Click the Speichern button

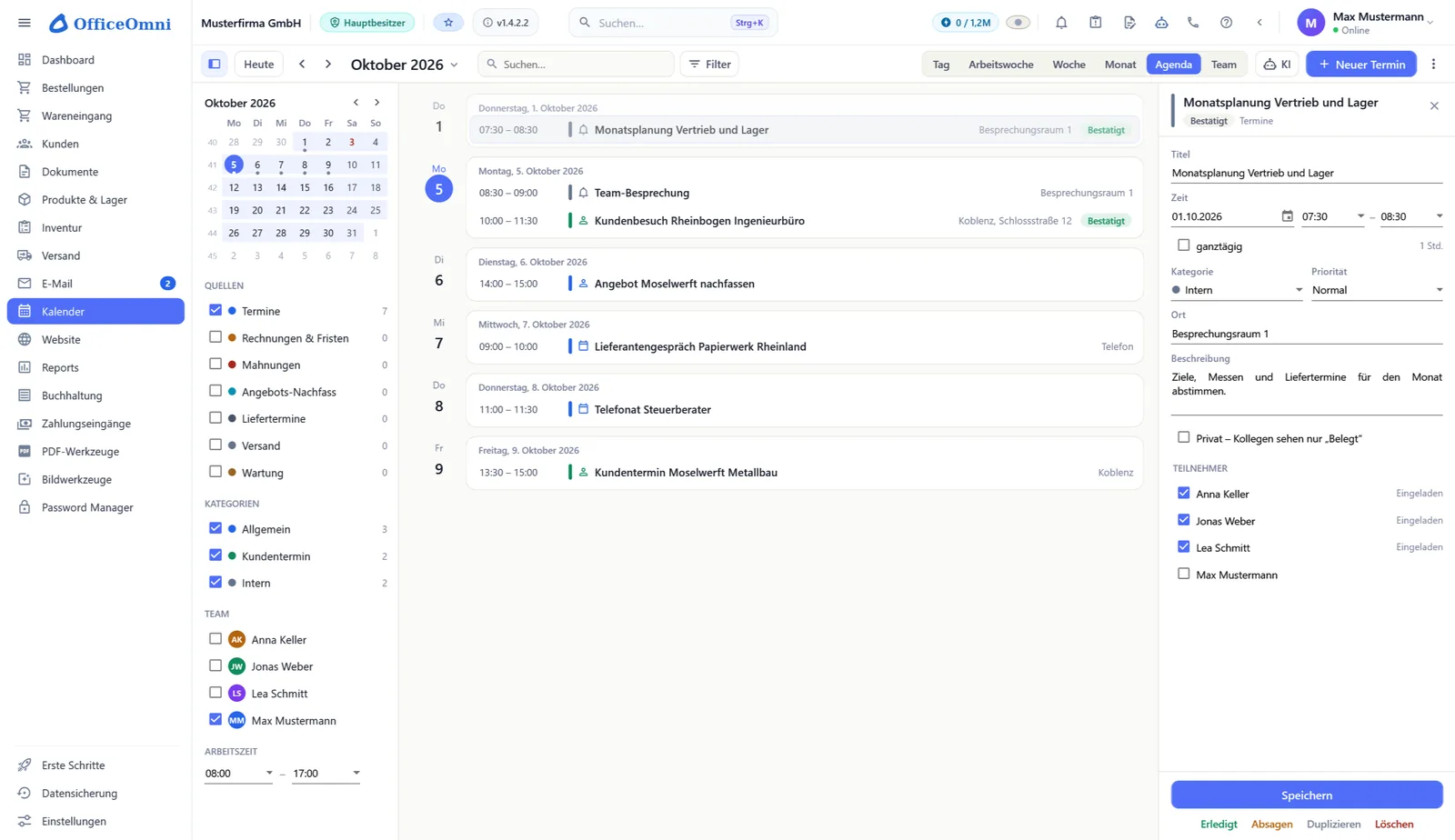coord(1307,795)
